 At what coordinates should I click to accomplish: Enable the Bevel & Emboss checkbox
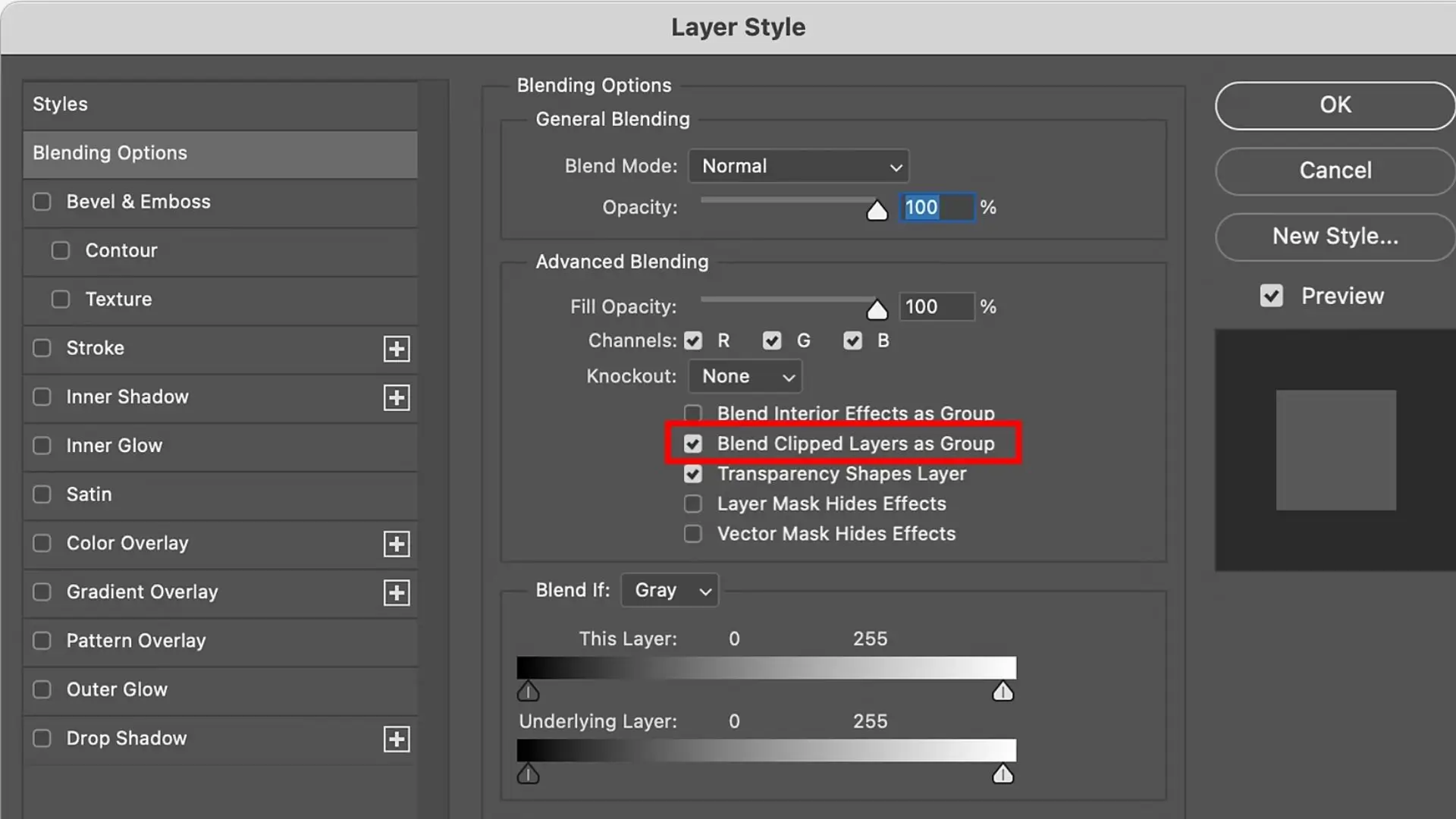point(42,202)
